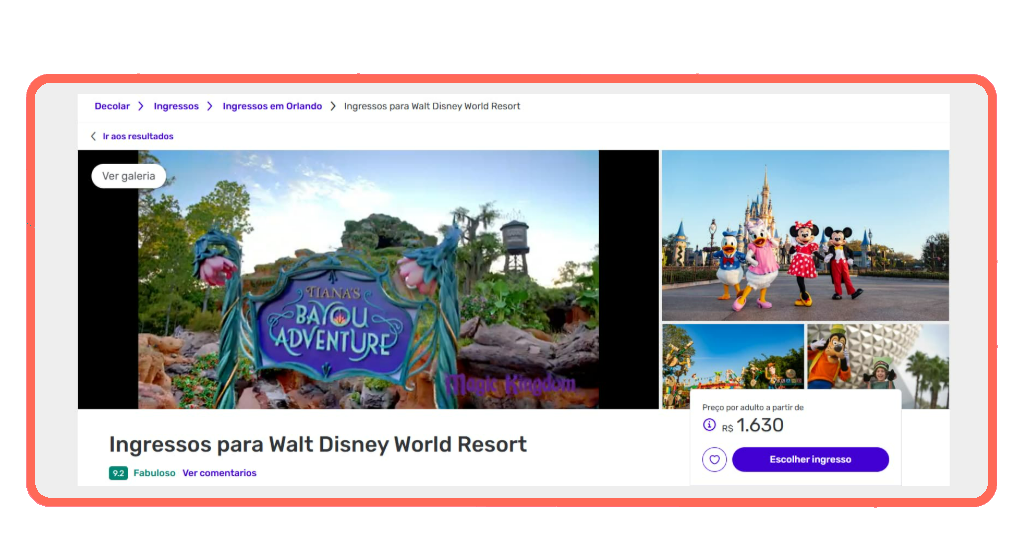The height and width of the screenshot is (536, 1024).
Task: Open the Tiana's Bayou Adventure main image
Action: tap(368, 279)
